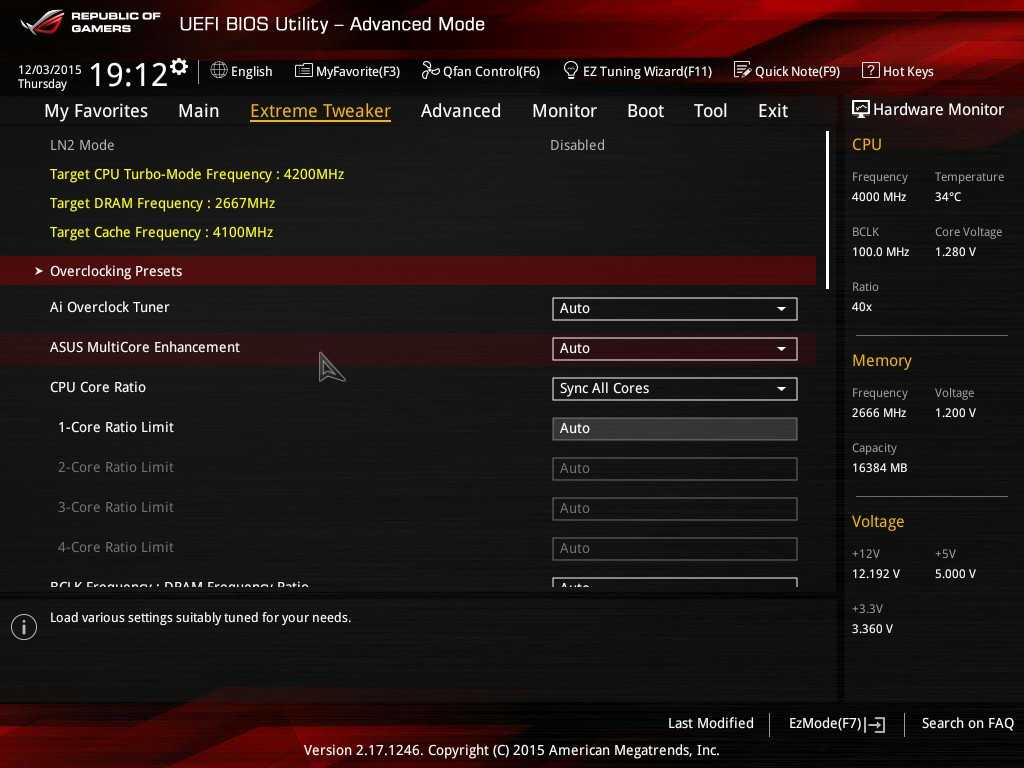Open the Advanced tab

[x=460, y=111]
